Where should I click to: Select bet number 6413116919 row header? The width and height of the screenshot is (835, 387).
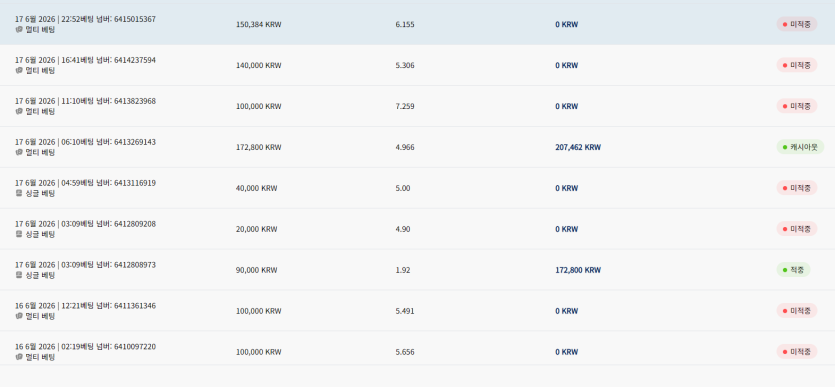85,183
